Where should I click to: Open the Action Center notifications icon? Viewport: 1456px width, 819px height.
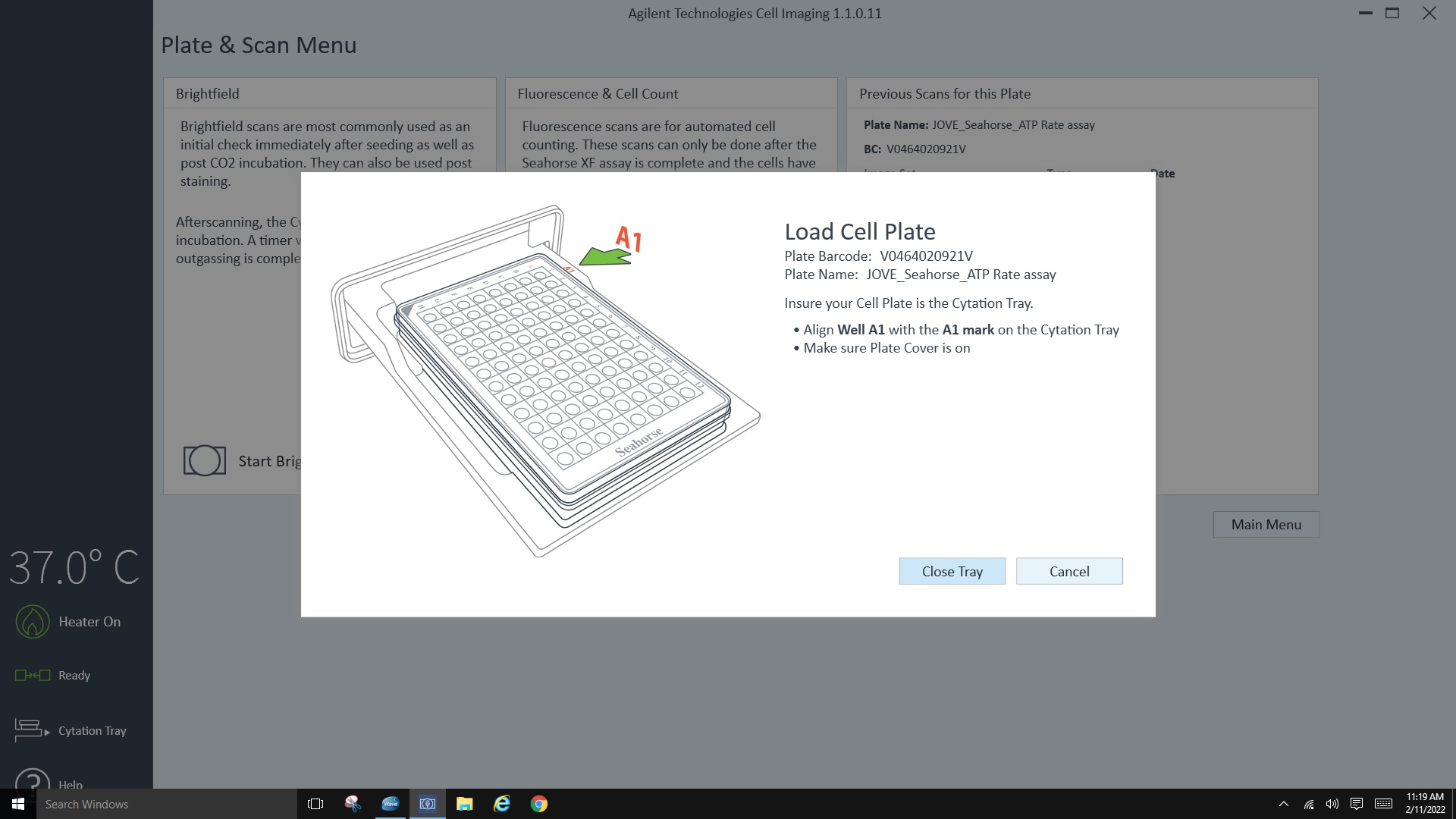1357,804
